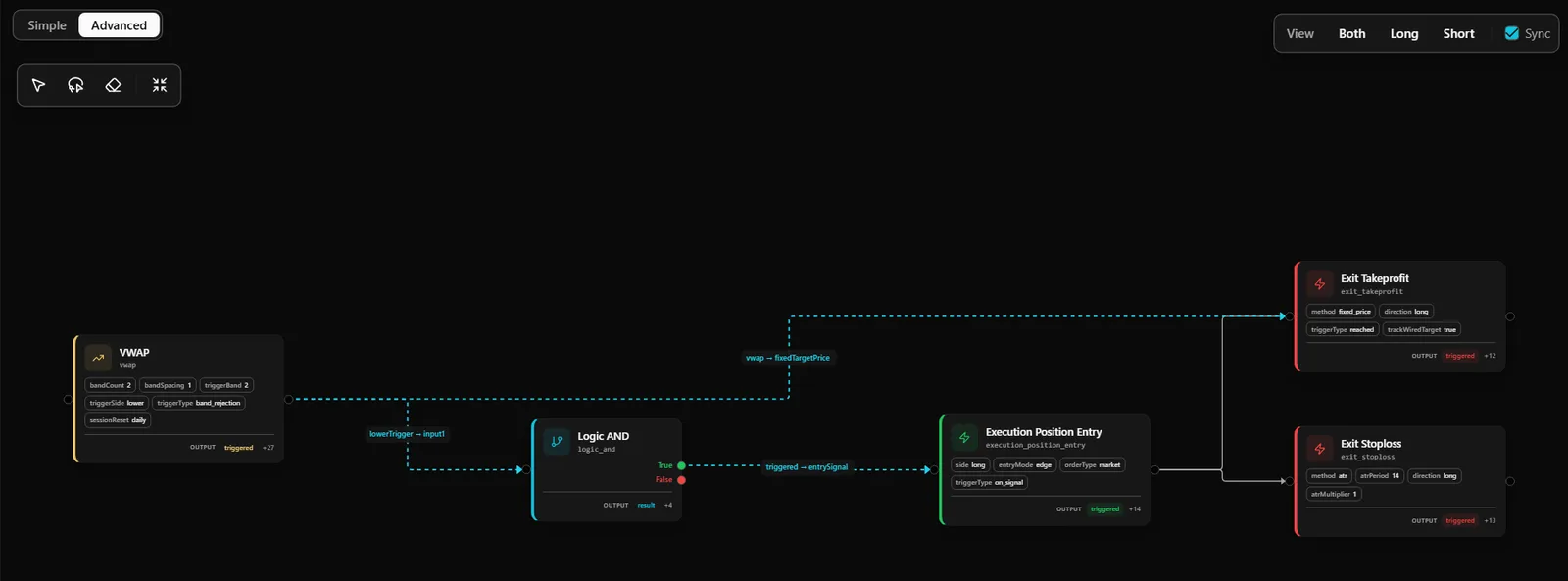This screenshot has height=581, width=1568.
Task: Set view to Both
Action: tap(1352, 33)
